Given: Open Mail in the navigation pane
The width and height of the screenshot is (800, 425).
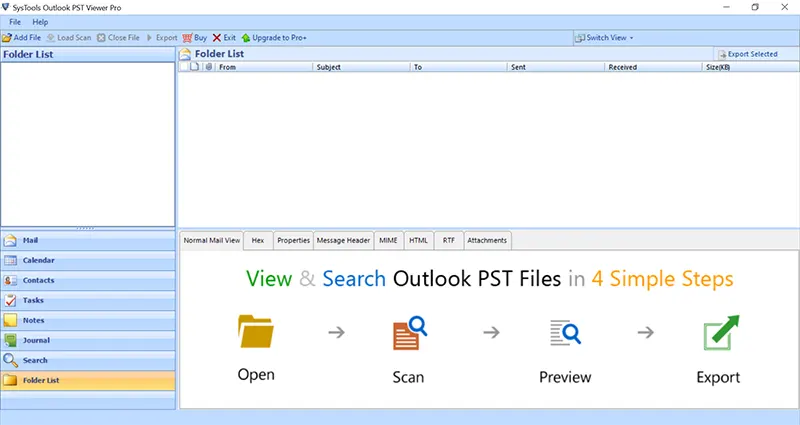Looking at the screenshot, I should 88,240.
